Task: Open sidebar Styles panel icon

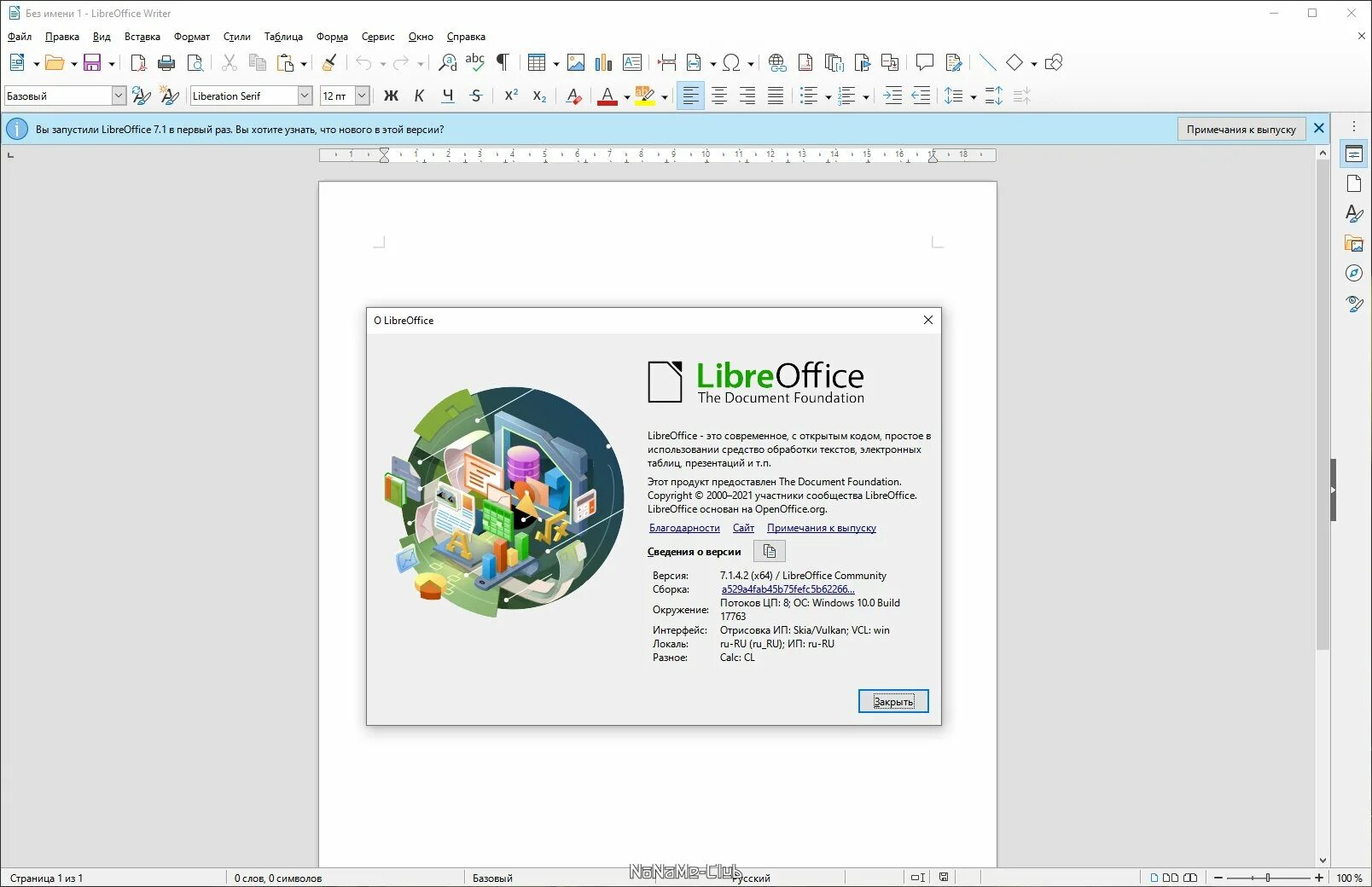Action: coord(1354,214)
